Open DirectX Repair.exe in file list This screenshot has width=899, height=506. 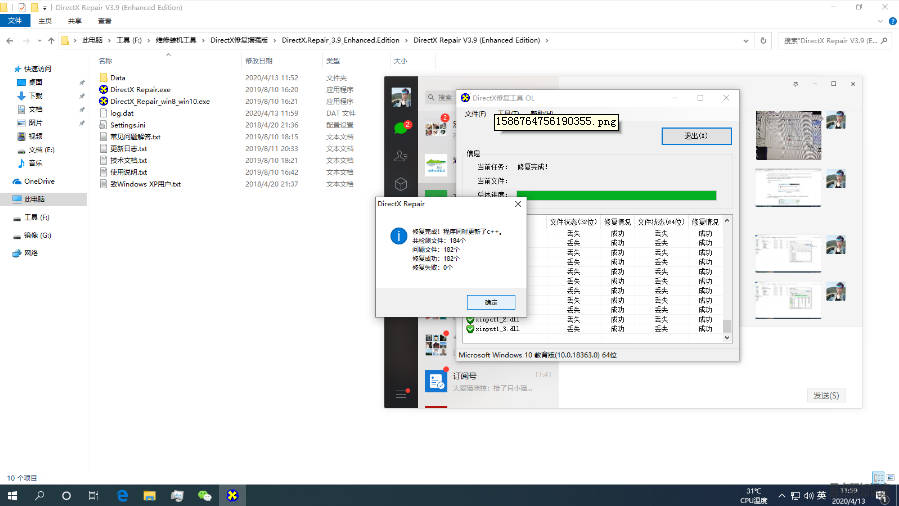point(140,89)
